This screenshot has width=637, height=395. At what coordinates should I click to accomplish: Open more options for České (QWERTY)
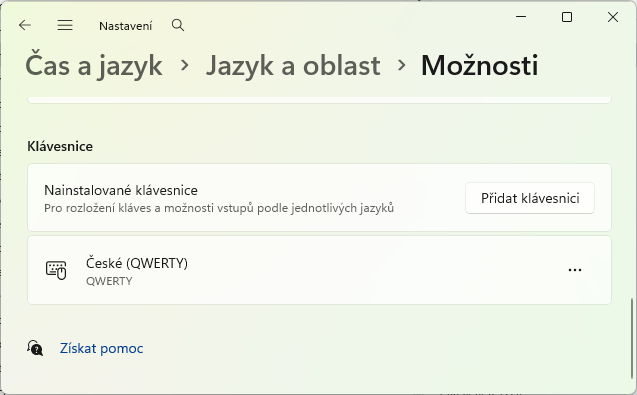[x=575, y=270]
